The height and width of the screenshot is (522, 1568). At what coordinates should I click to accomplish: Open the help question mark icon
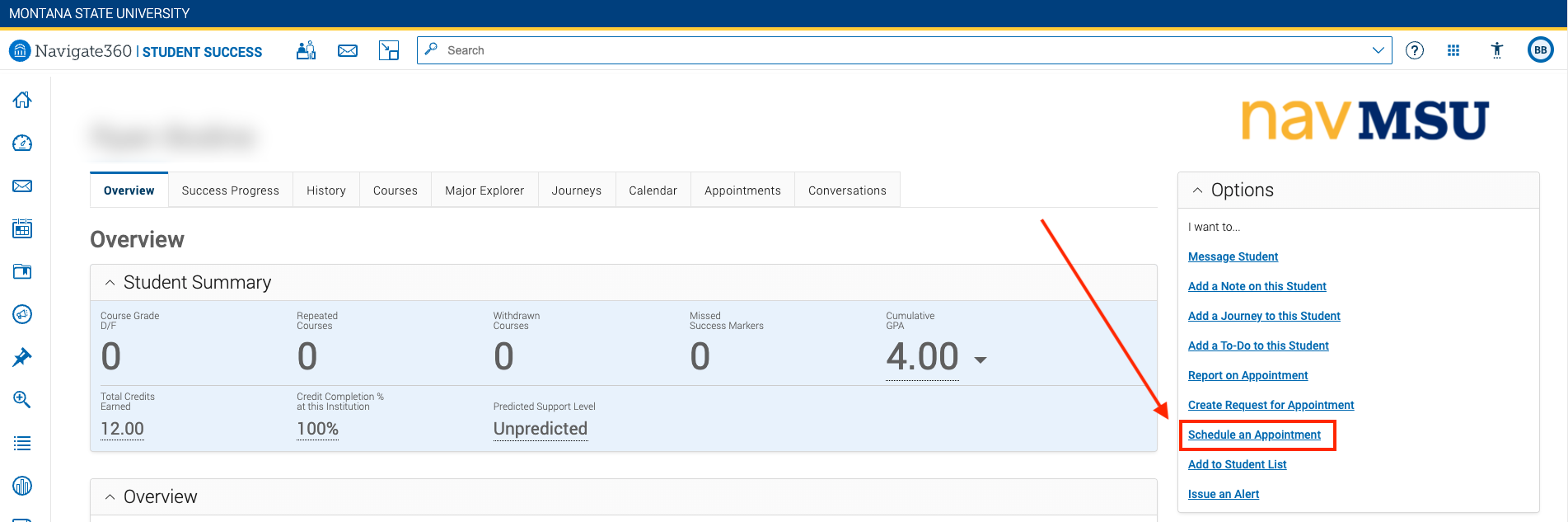click(x=1415, y=50)
